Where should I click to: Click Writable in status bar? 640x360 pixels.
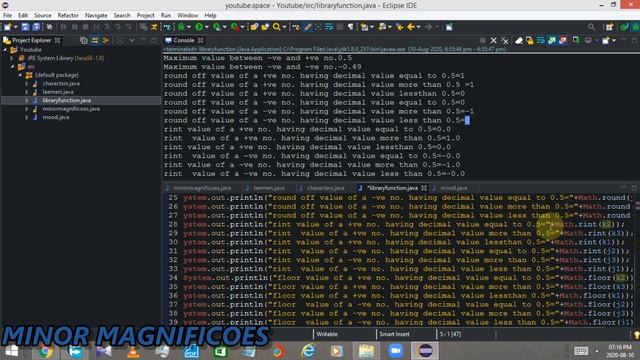click(x=327, y=334)
